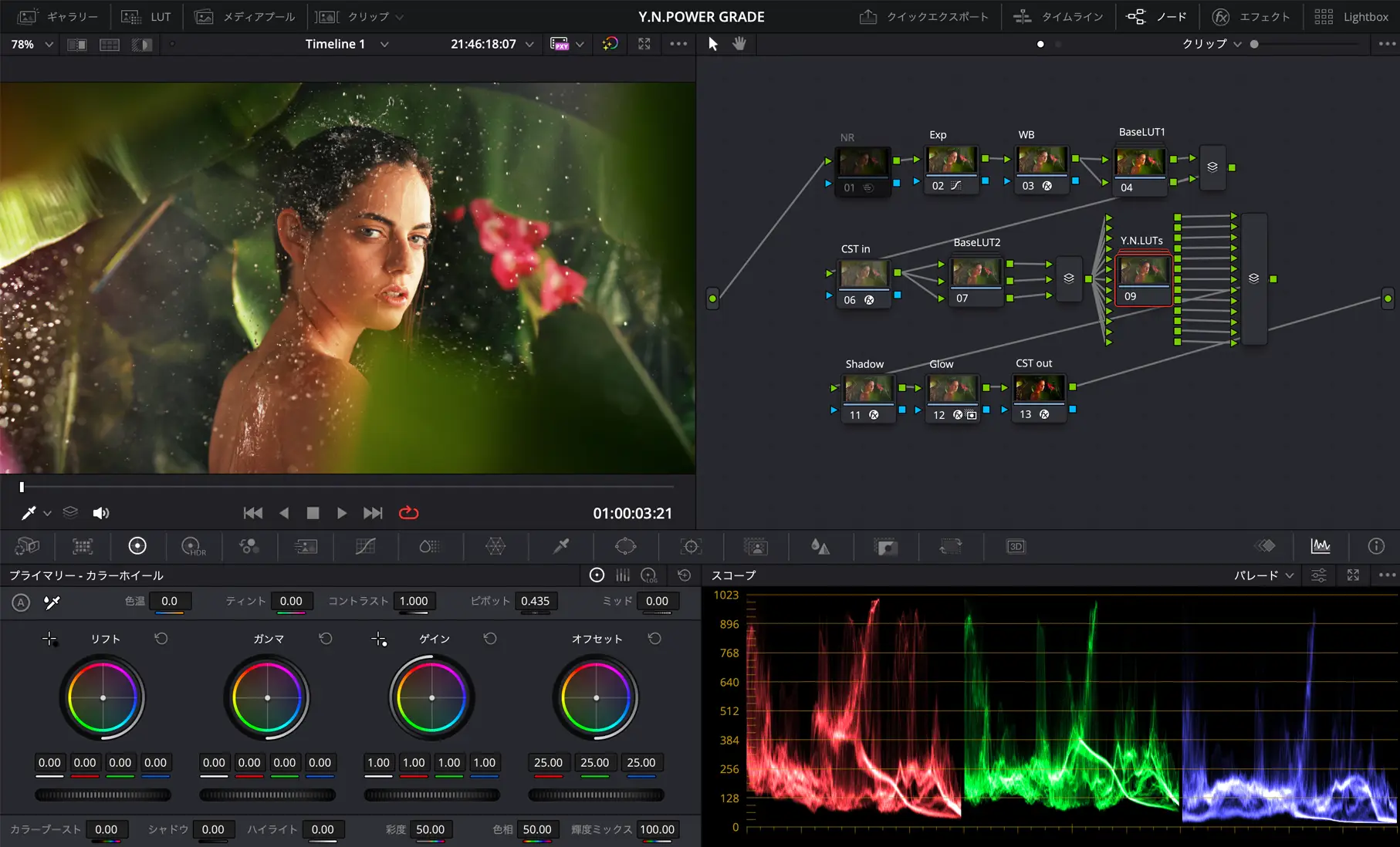Click the Lift master wheel slider

click(x=103, y=795)
